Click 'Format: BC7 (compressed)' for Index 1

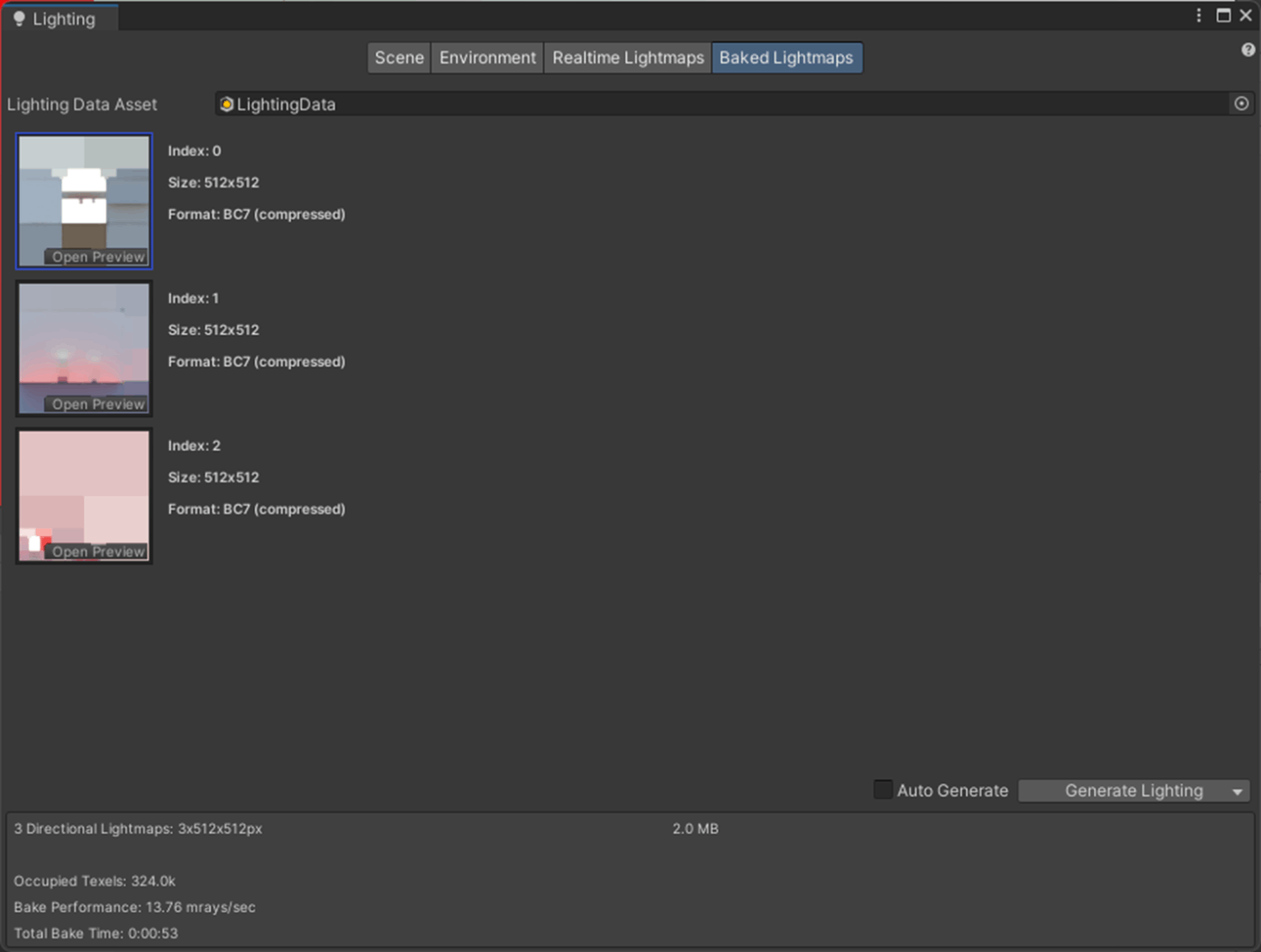tap(257, 361)
